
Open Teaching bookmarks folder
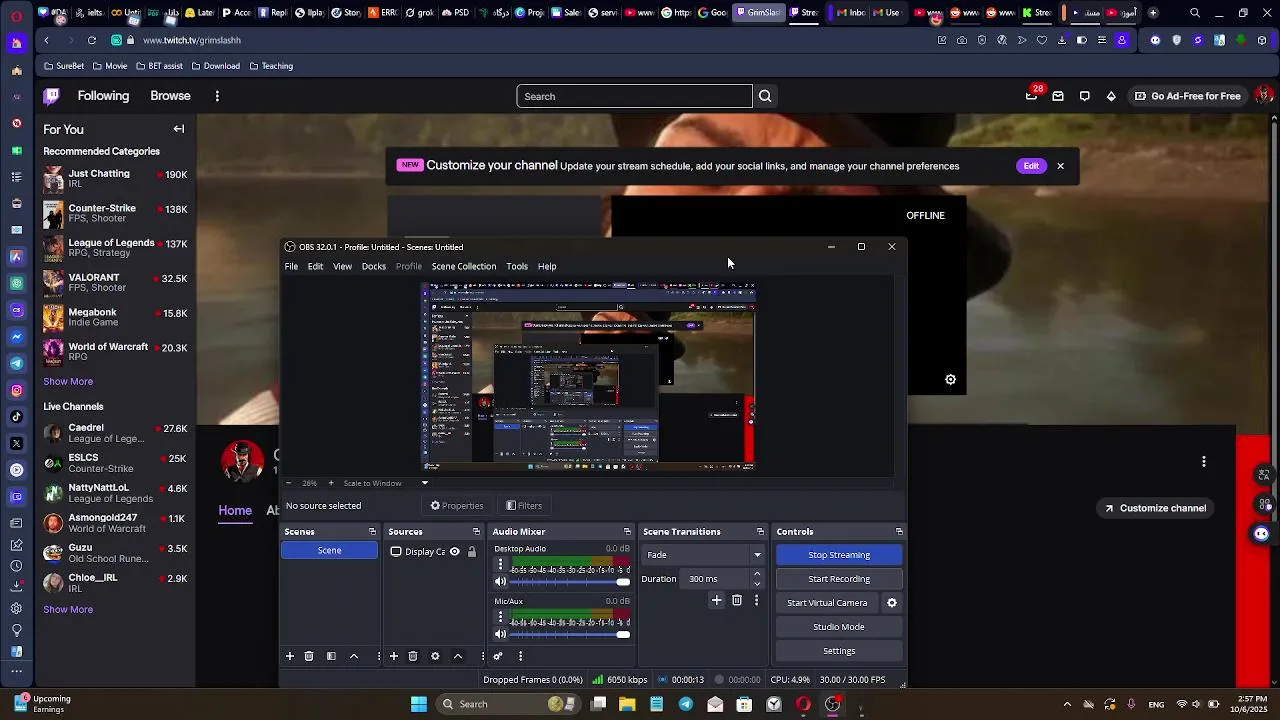coord(271,66)
